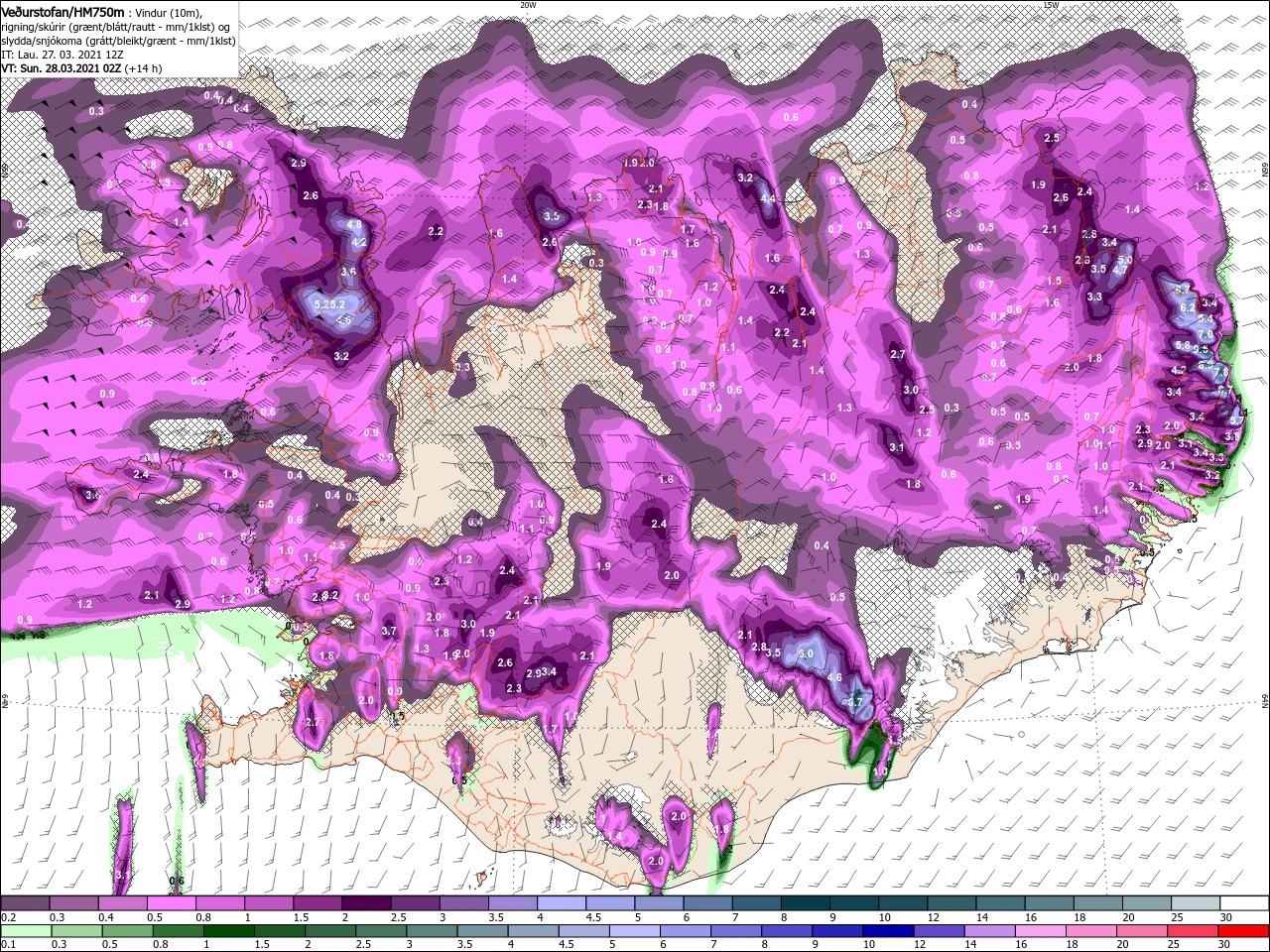Select the pale green 0.1 legend swatch
This screenshot has width=1270, height=952.
[x=25, y=931]
